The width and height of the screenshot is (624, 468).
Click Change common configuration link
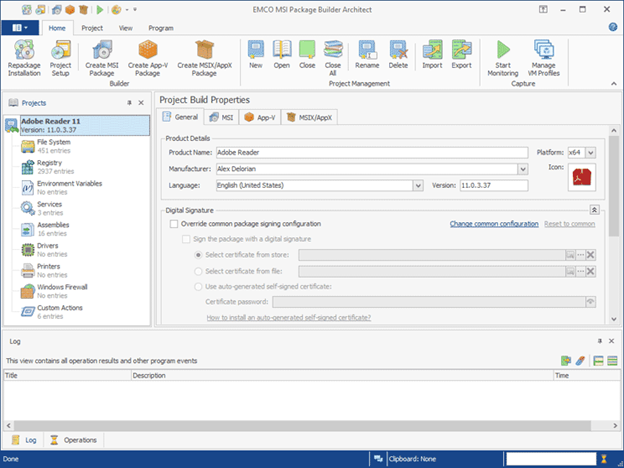pyautogui.click(x=494, y=224)
